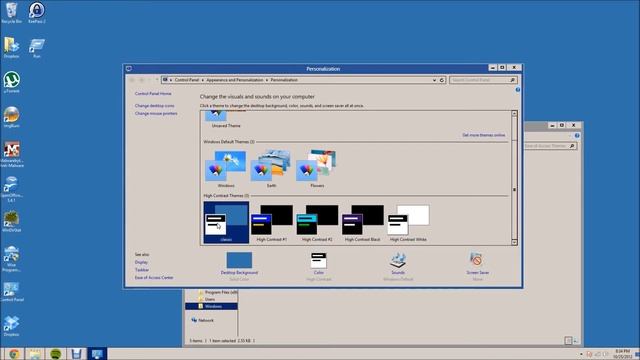Click Get more themes online link
Screen dimensions: 640x360
pyautogui.click(x=484, y=135)
